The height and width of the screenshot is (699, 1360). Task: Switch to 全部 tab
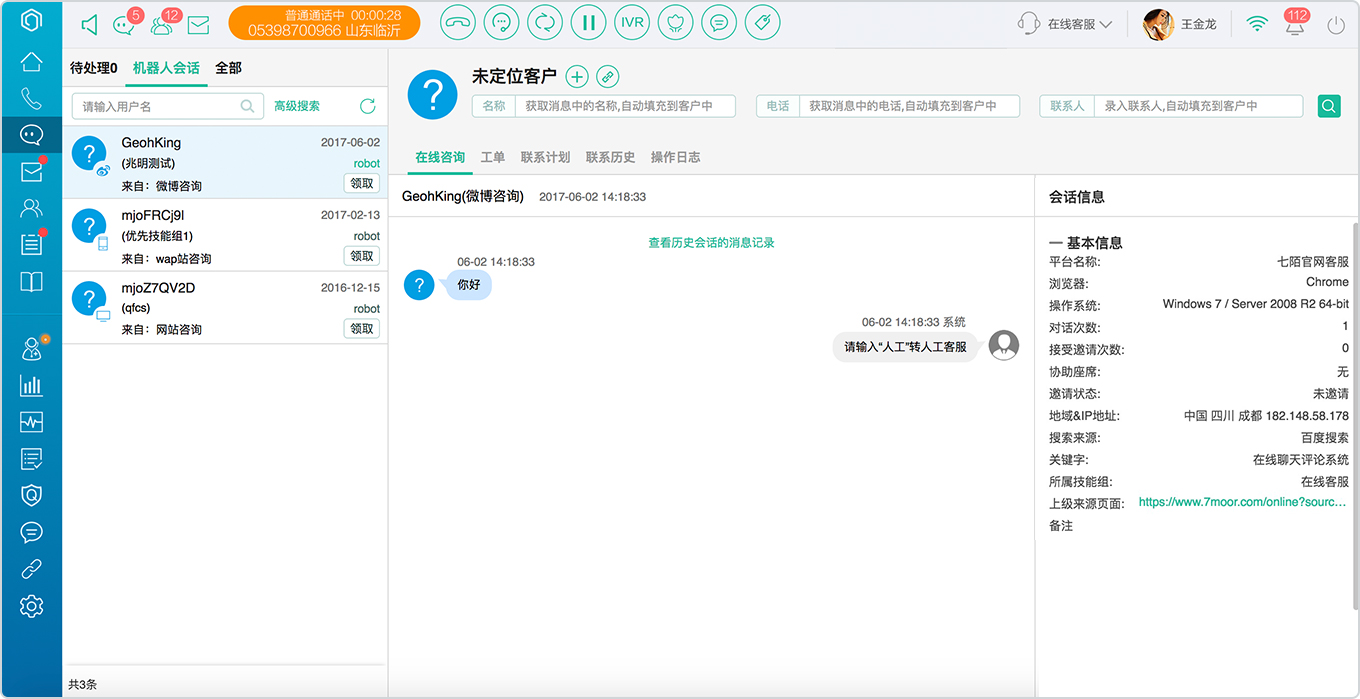tap(228, 68)
